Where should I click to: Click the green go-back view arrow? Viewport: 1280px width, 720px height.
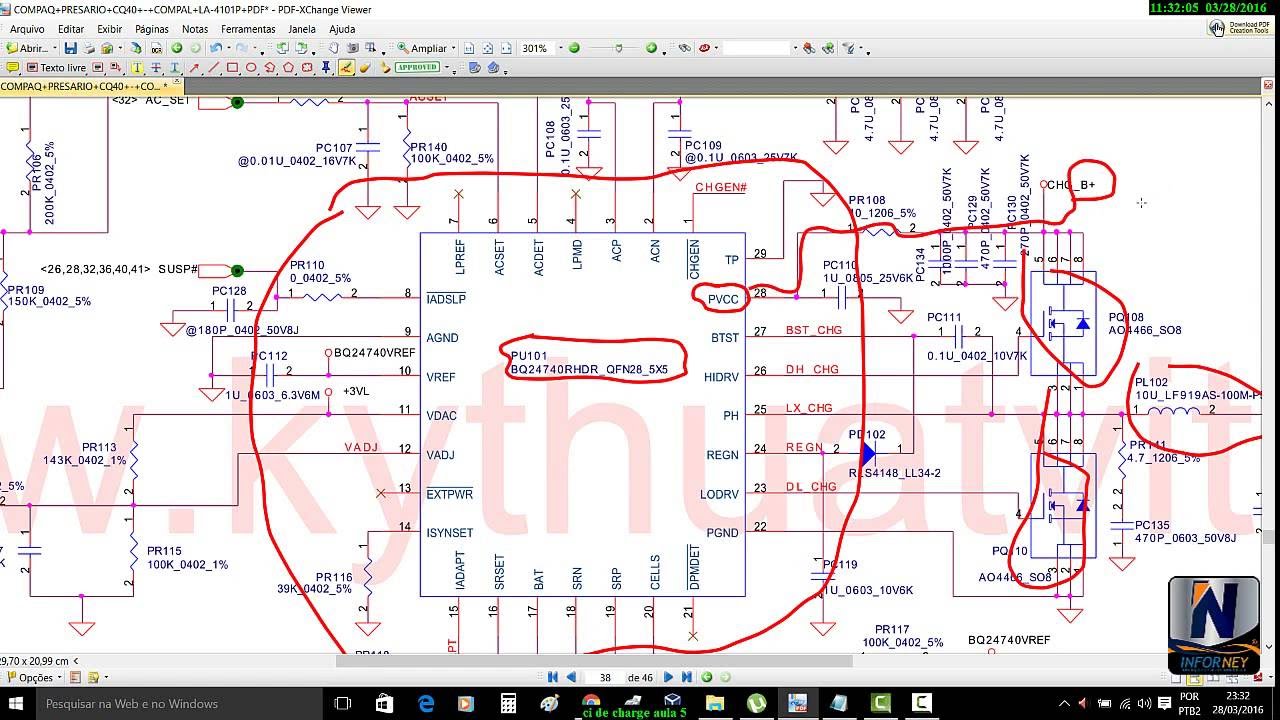pos(177,48)
